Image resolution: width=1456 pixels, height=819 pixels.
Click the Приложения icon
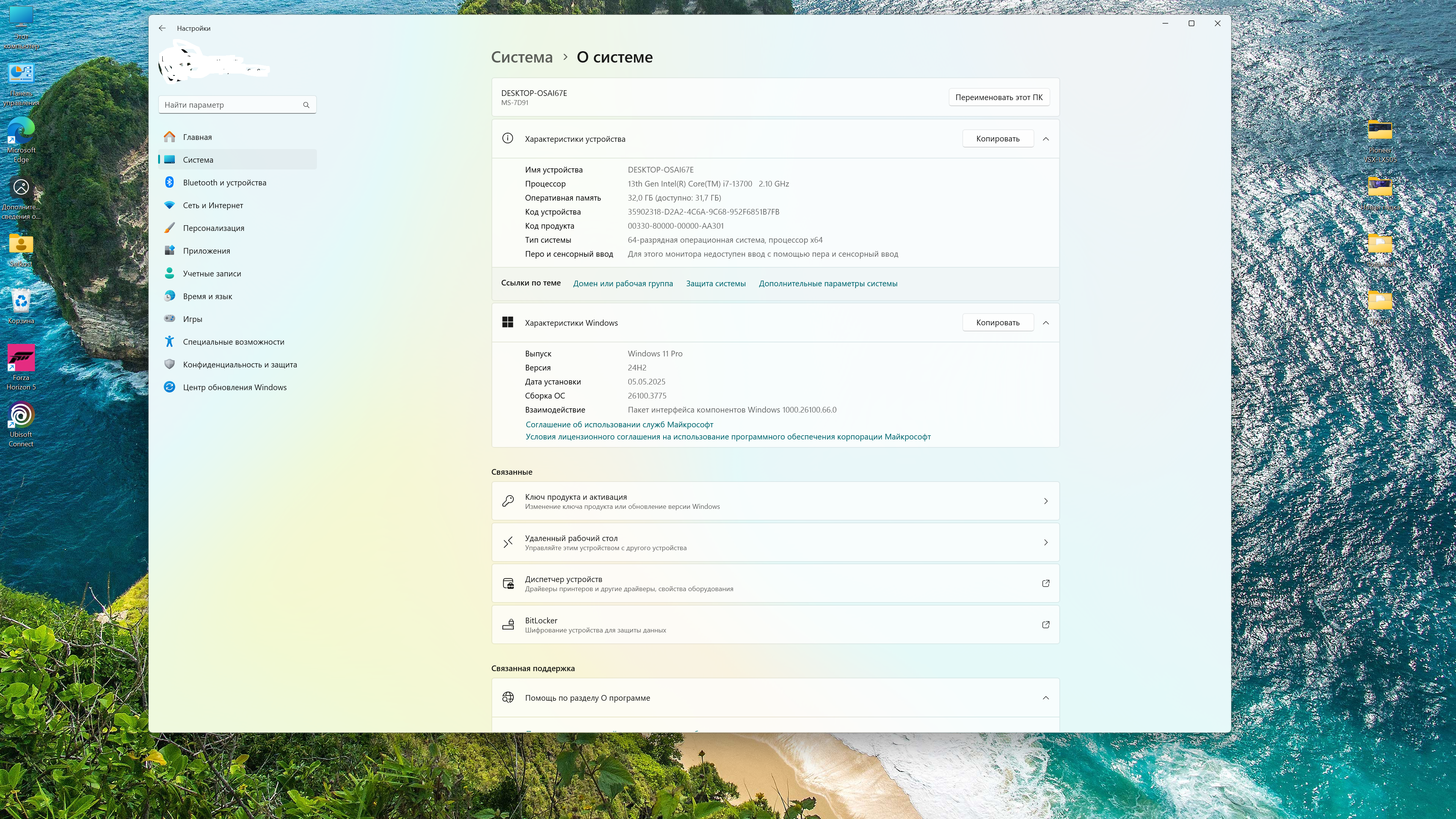click(x=169, y=250)
